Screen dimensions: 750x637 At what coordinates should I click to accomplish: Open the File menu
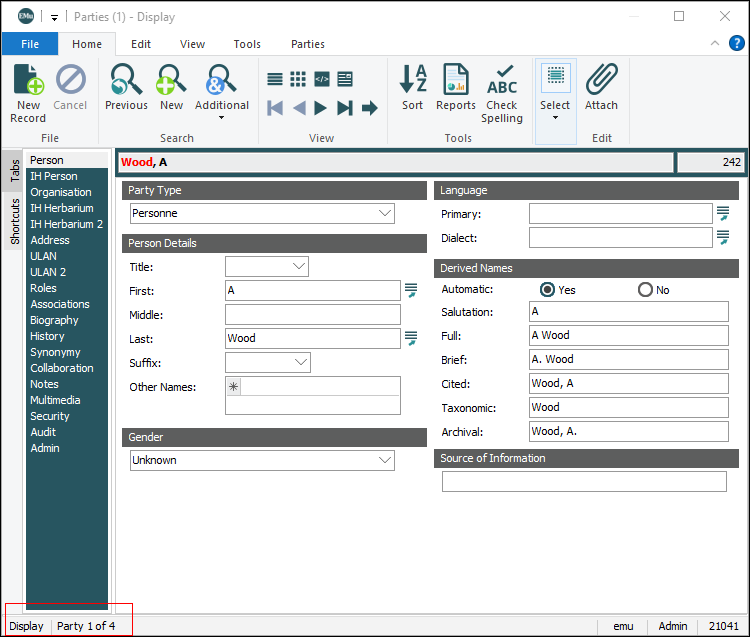tap(30, 44)
